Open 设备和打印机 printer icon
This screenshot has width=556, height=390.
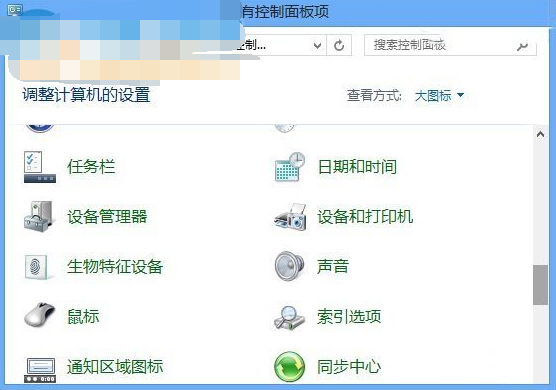(x=290, y=217)
